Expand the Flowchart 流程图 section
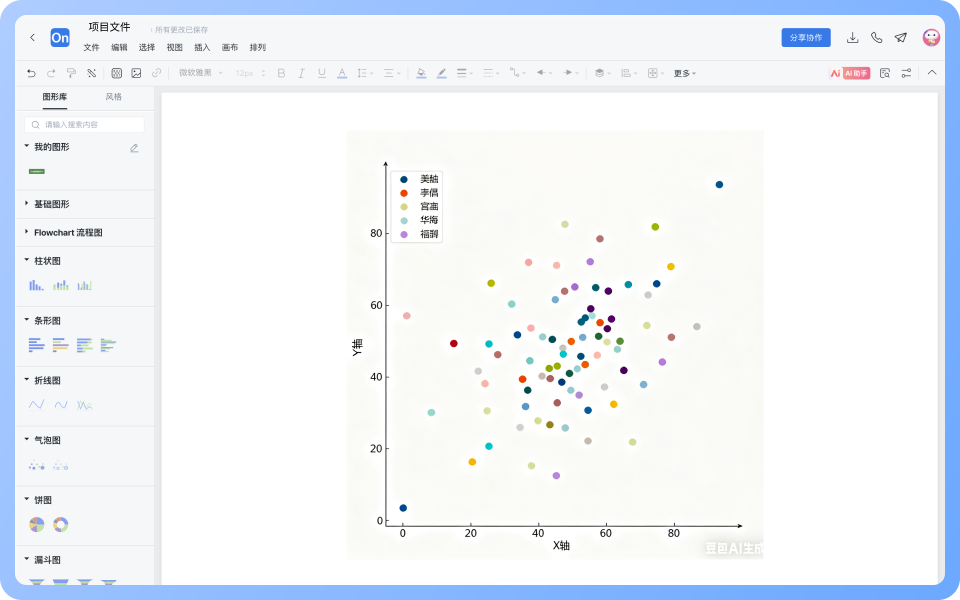Image resolution: width=960 pixels, height=600 pixels. (x=67, y=232)
